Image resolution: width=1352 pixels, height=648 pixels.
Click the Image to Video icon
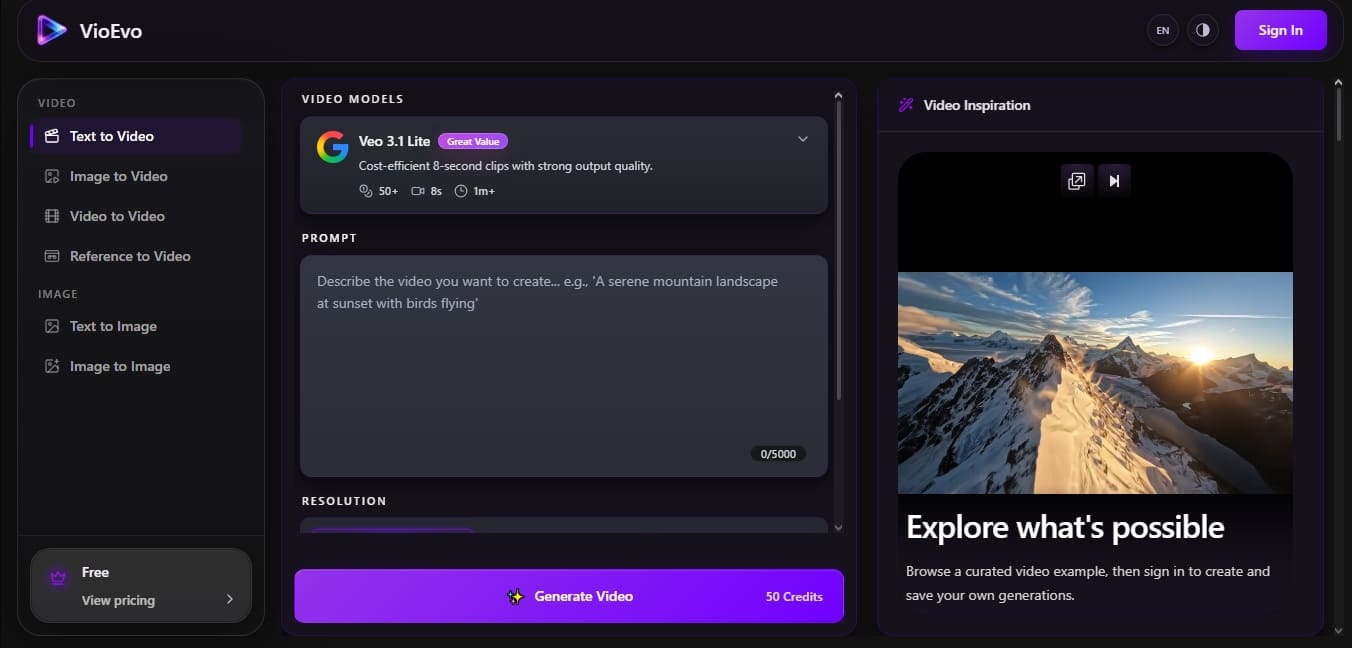(x=52, y=176)
